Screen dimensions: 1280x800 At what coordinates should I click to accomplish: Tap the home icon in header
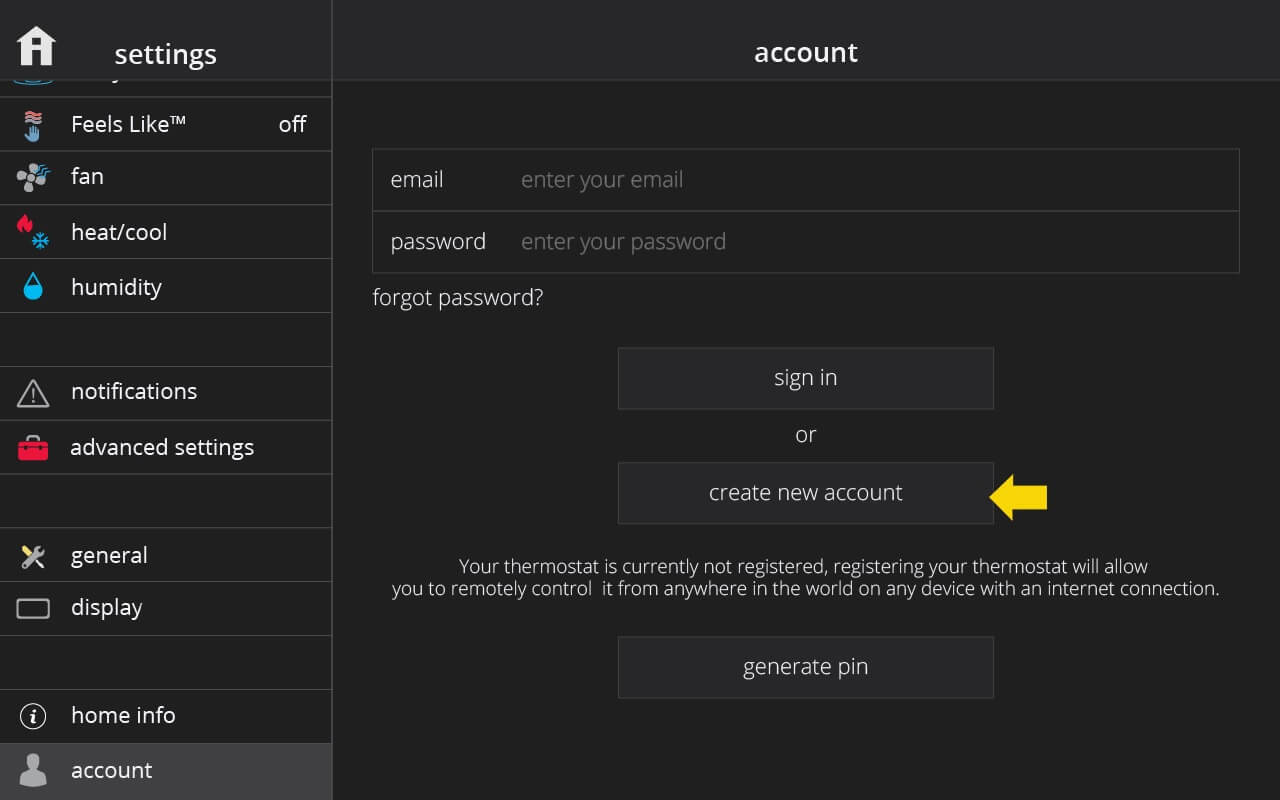click(x=36, y=46)
